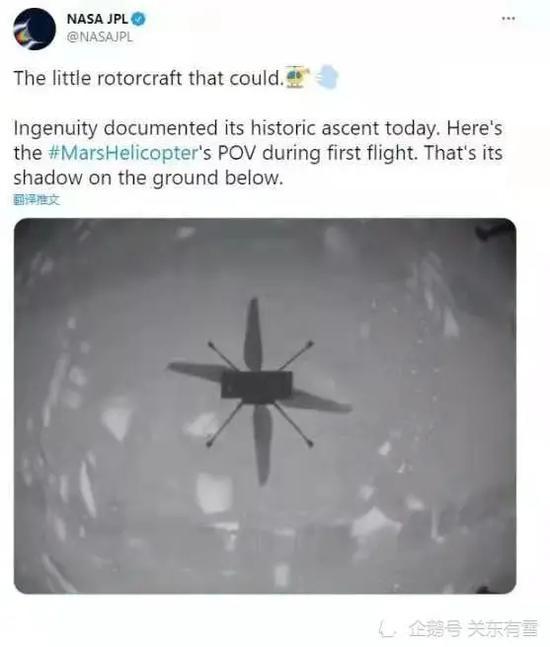Image resolution: width=550 pixels, height=647 pixels.
Task: Click the word 'Ingenuity' in the tweet
Action: pyautogui.click(x=55, y=129)
